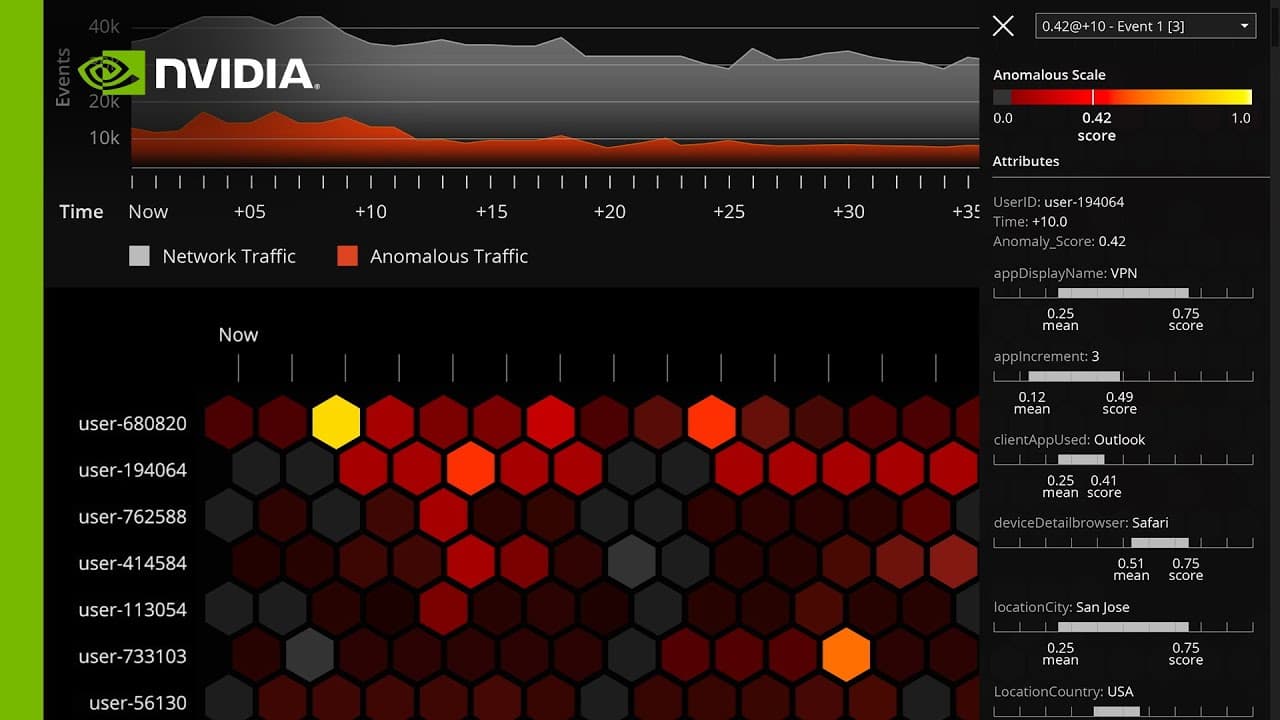Click the orange-red hexagon in user-680820 row
Viewport: 1280px width, 720px height.
pyautogui.click(x=712, y=422)
